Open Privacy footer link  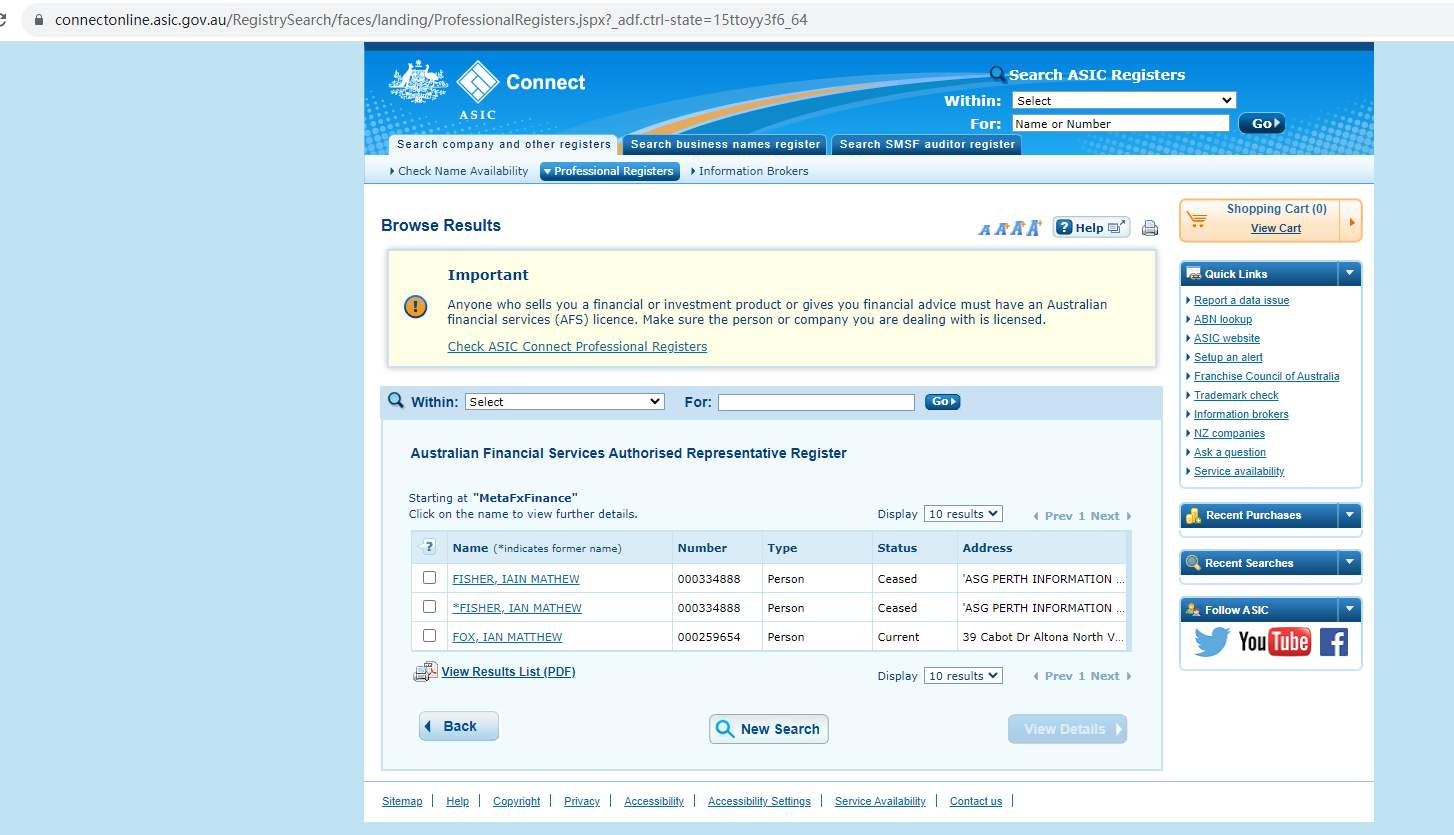click(582, 801)
